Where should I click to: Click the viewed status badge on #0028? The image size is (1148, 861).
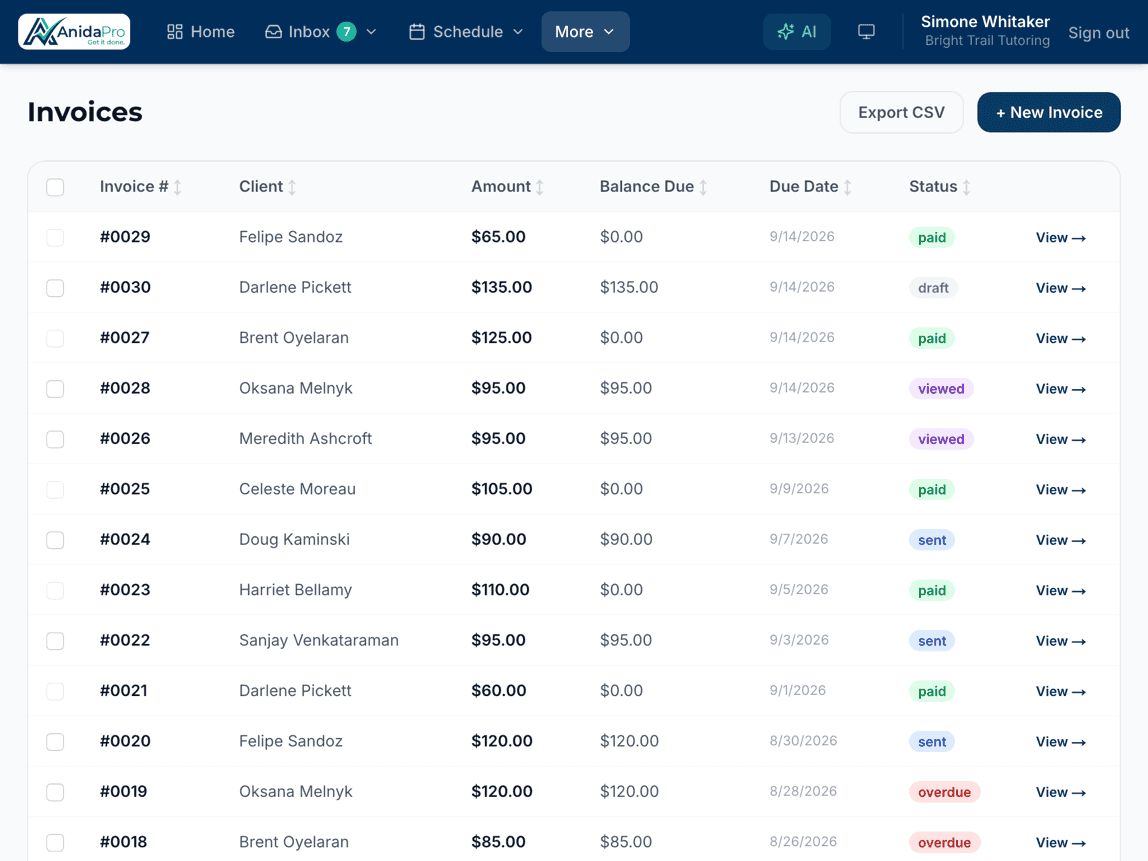pos(941,389)
